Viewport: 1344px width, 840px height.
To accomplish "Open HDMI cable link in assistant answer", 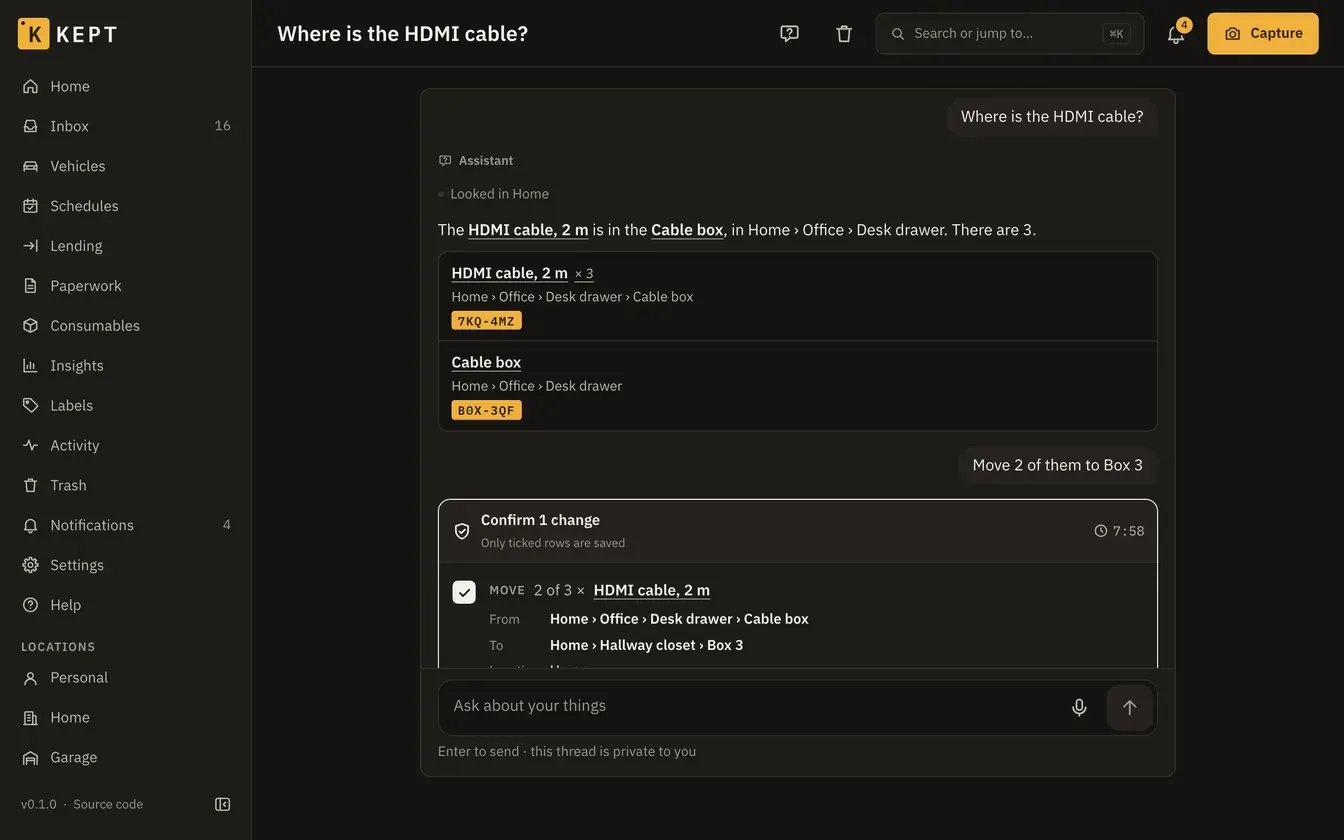I will [528, 230].
